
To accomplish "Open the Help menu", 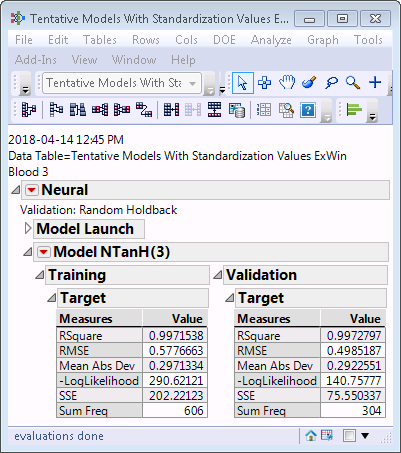I will click(x=183, y=60).
